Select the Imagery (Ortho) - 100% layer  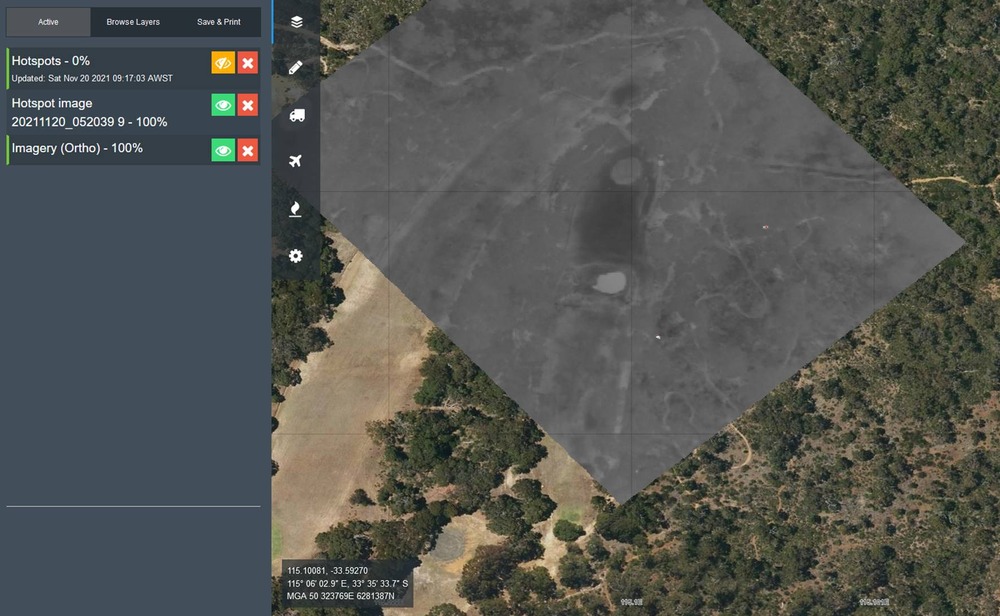point(100,149)
